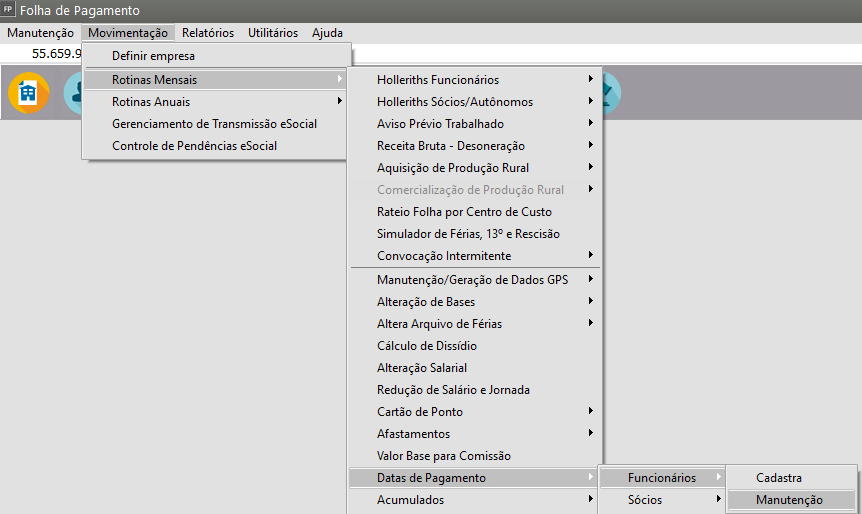
Task: Select Alteração Salarial menu item
Action: pyautogui.click(x=422, y=368)
